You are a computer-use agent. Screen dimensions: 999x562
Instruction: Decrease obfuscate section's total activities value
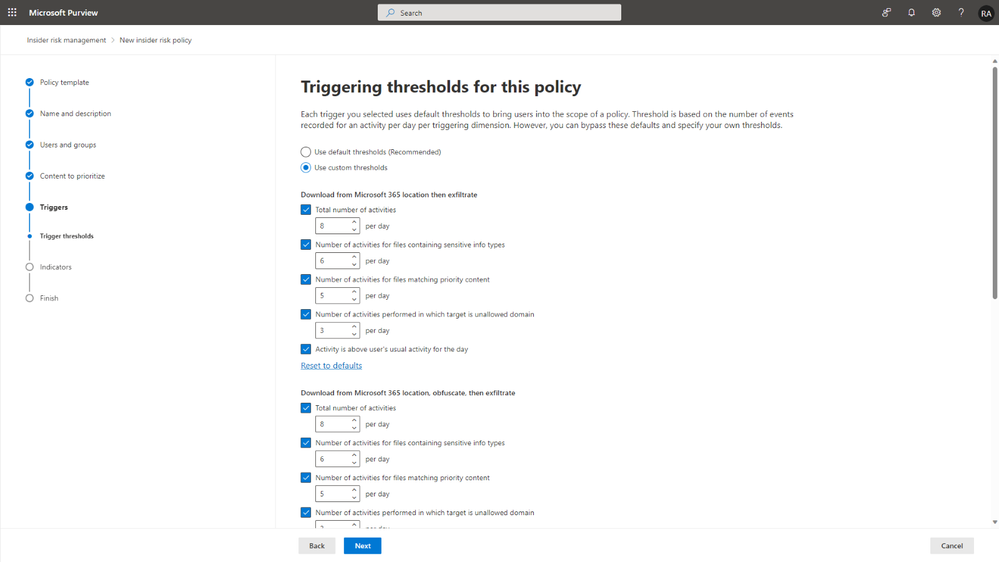[354, 428]
